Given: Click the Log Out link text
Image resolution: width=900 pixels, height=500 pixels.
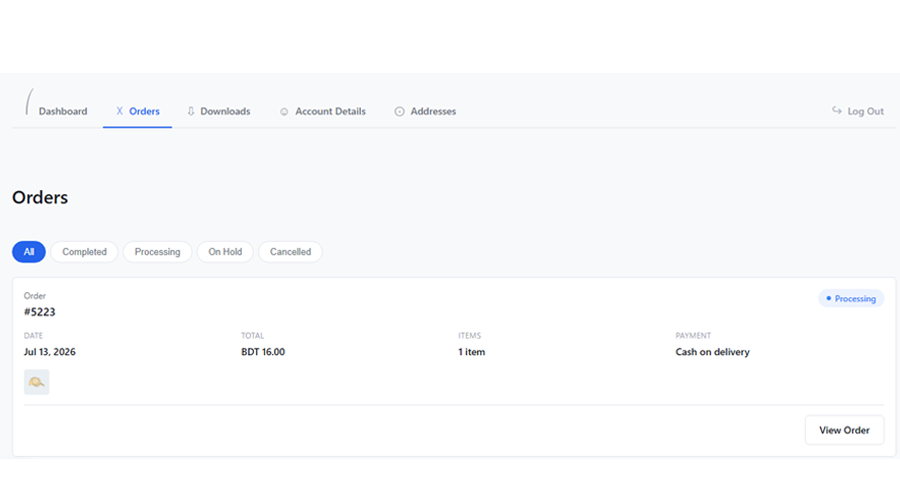Looking at the screenshot, I should pos(866,111).
